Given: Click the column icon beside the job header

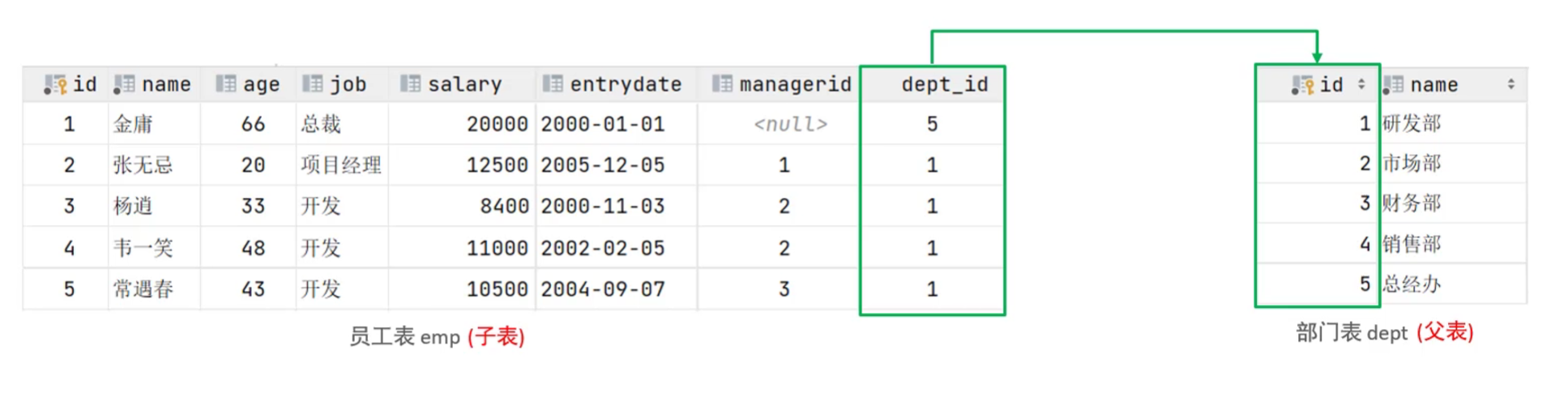Looking at the screenshot, I should (x=312, y=84).
